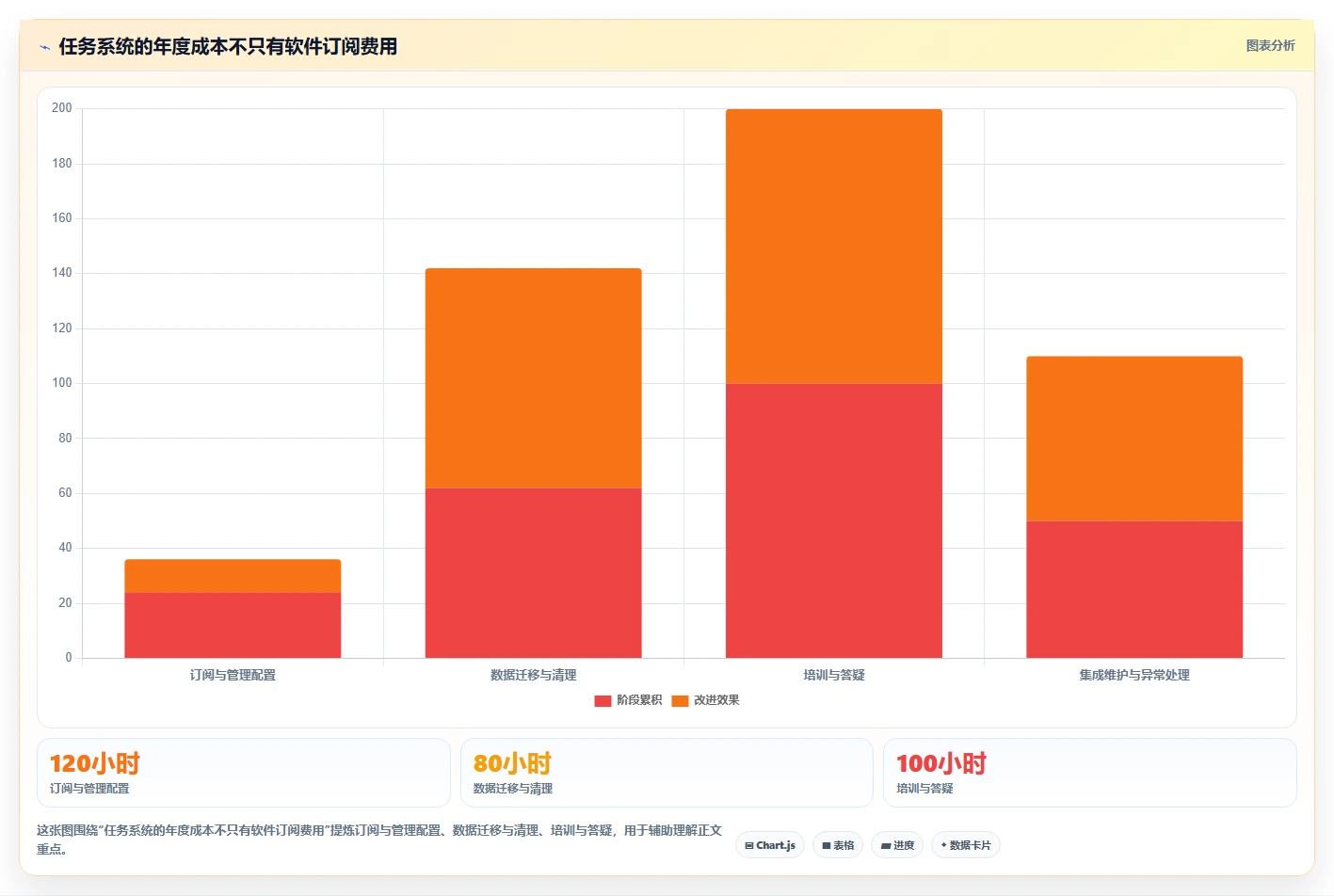Select the red bar segment for 订阅与管理配置
The height and width of the screenshot is (896, 1334).
click(x=233, y=625)
